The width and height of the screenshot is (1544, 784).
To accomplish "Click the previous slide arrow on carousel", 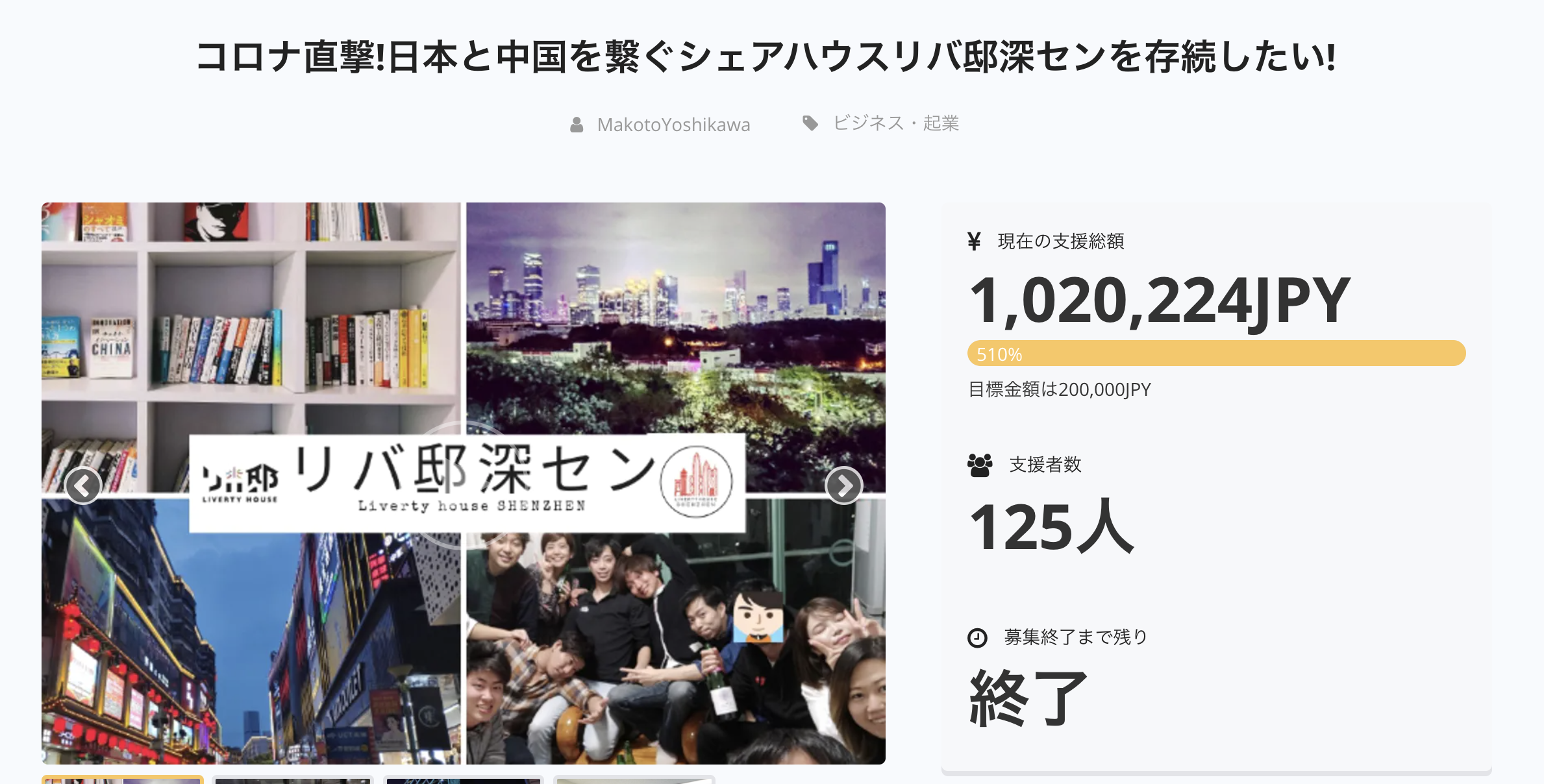I will pyautogui.click(x=83, y=485).
